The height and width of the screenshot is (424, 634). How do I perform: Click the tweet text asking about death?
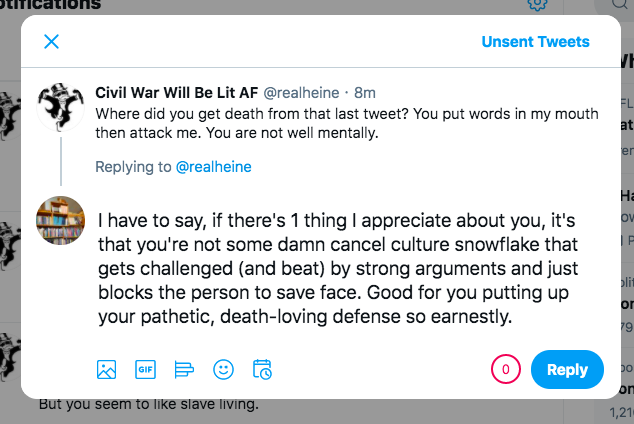pyautogui.click(x=347, y=123)
